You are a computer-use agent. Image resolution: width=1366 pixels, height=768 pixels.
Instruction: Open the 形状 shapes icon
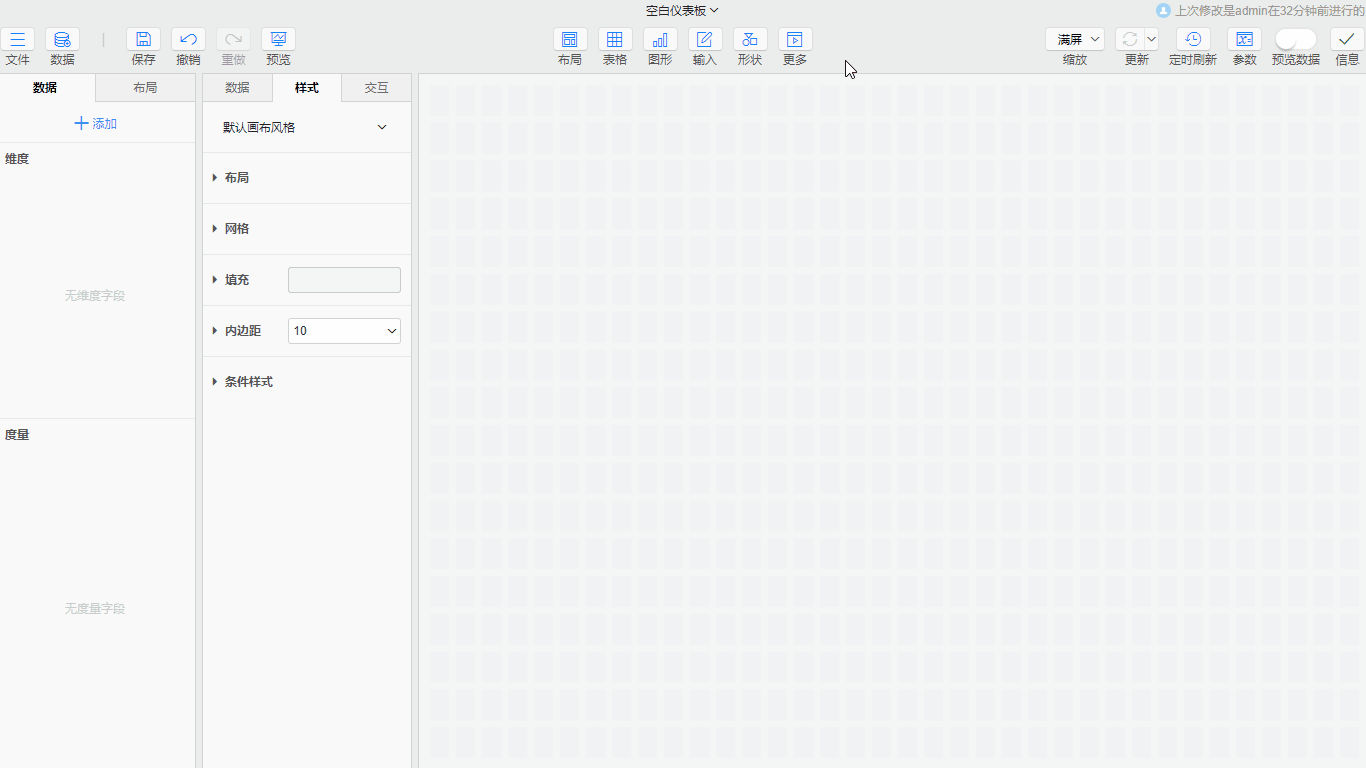(750, 40)
